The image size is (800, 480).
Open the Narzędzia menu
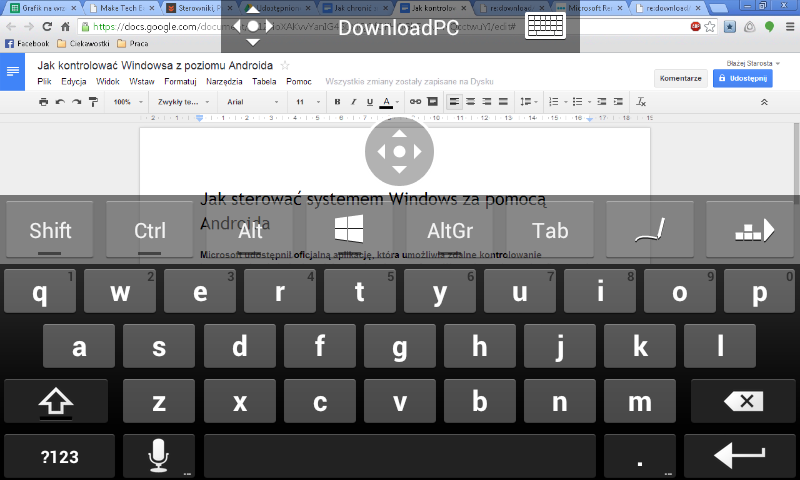[224, 82]
